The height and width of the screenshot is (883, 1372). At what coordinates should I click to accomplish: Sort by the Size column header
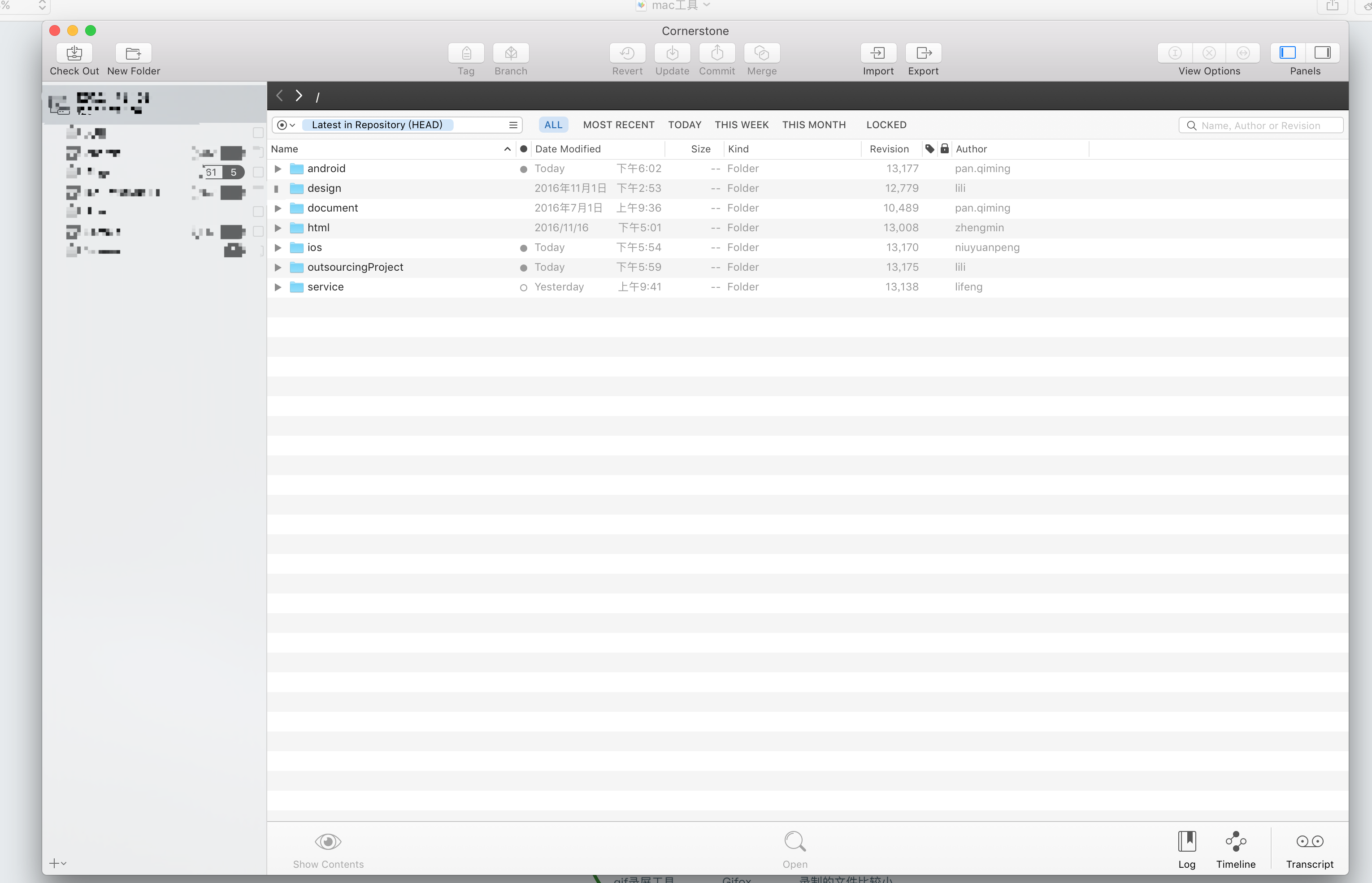point(695,149)
